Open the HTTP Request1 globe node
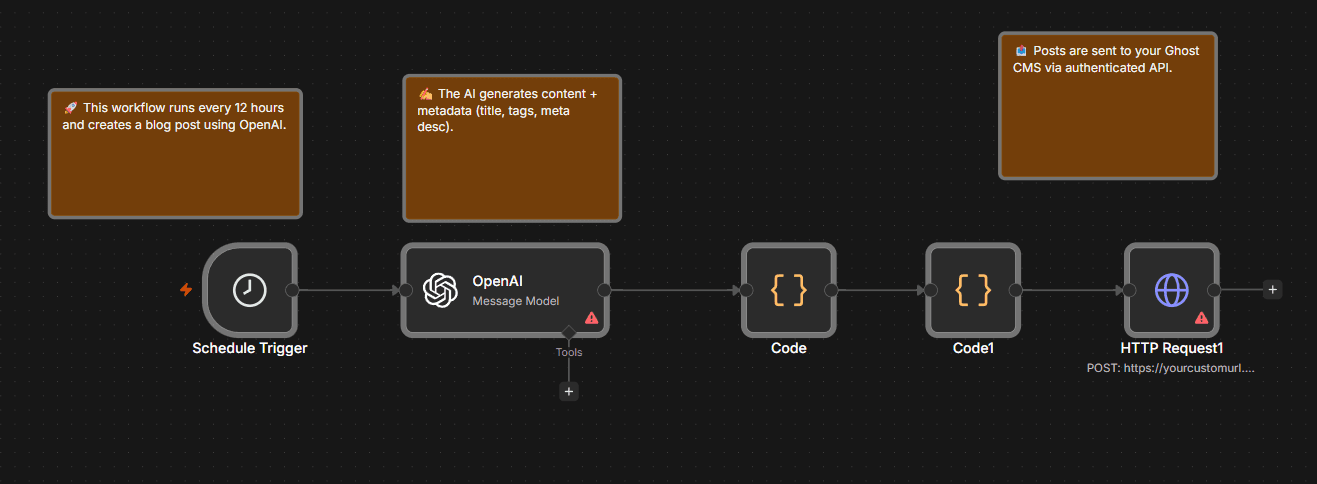 (x=1171, y=290)
